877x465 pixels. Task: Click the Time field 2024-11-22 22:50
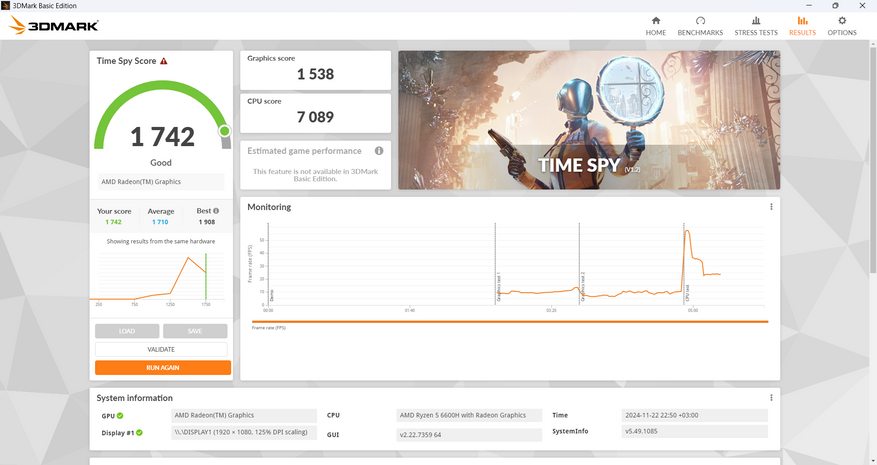(695, 415)
